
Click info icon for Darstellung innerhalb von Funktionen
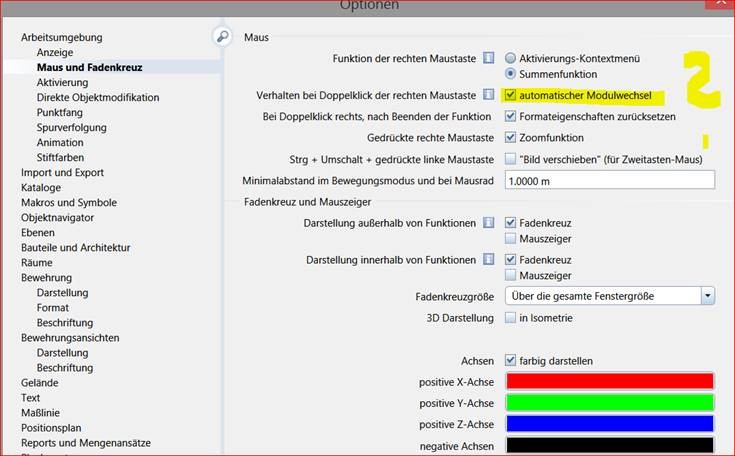pyautogui.click(x=489, y=259)
